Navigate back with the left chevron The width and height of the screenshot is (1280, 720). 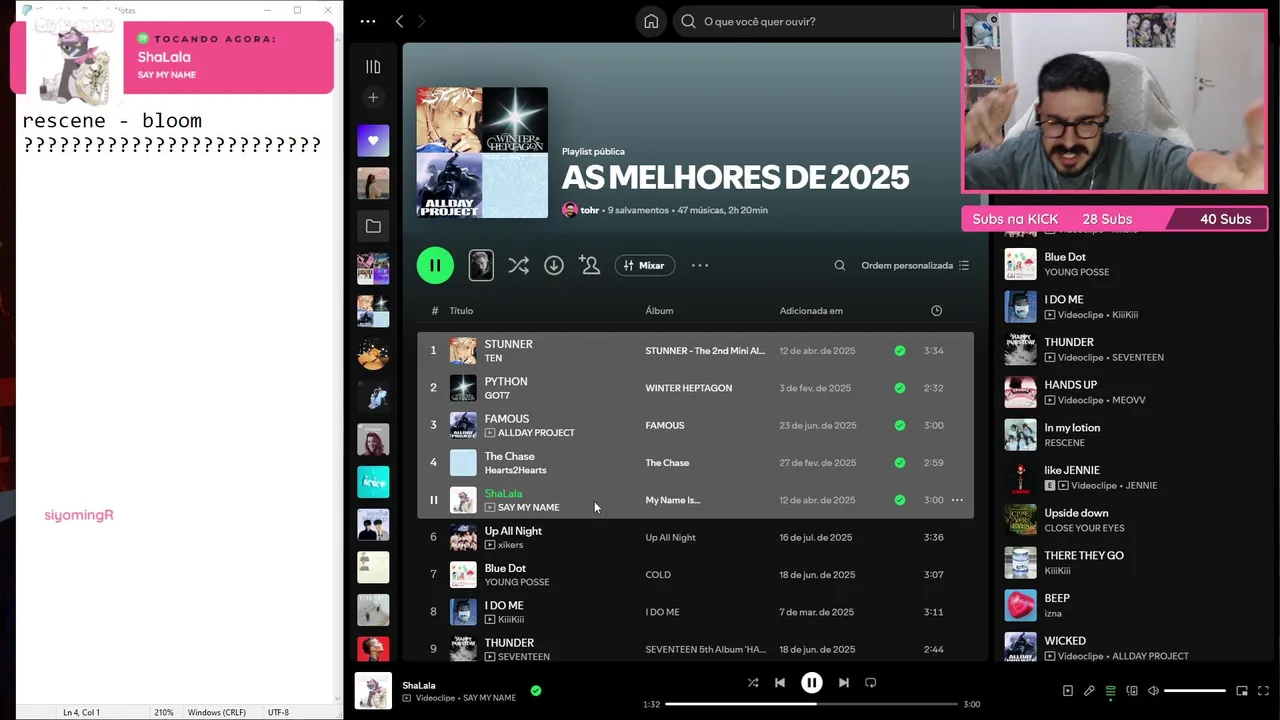click(399, 21)
